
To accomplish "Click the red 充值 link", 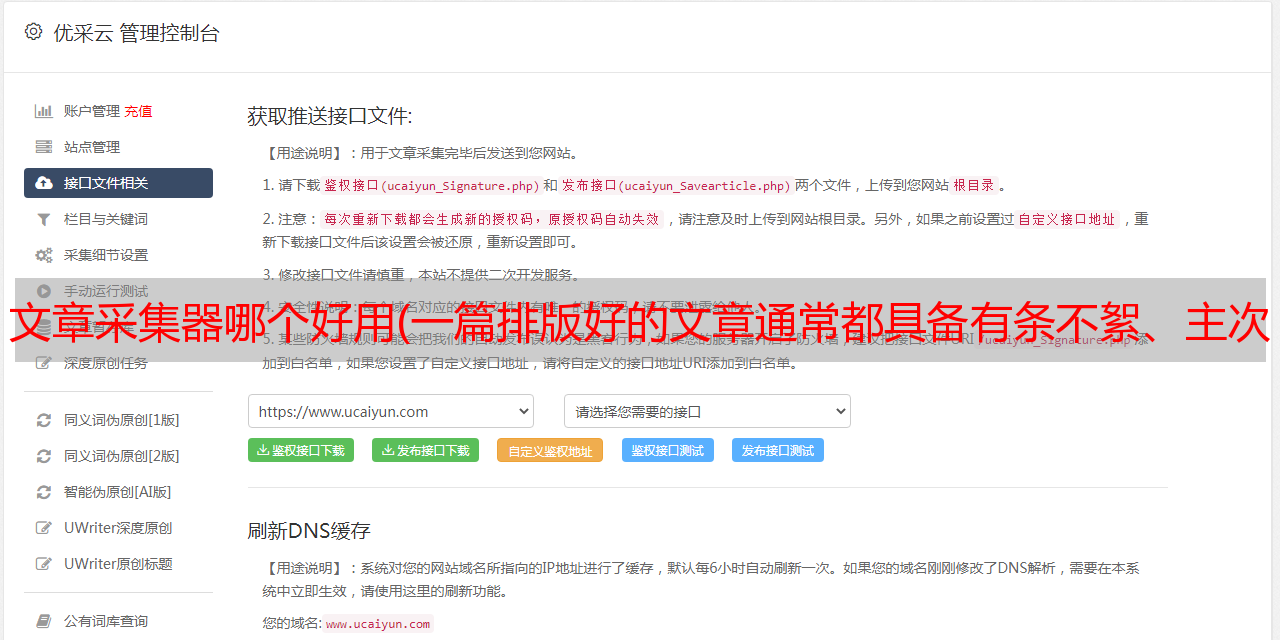I will coord(139,111).
